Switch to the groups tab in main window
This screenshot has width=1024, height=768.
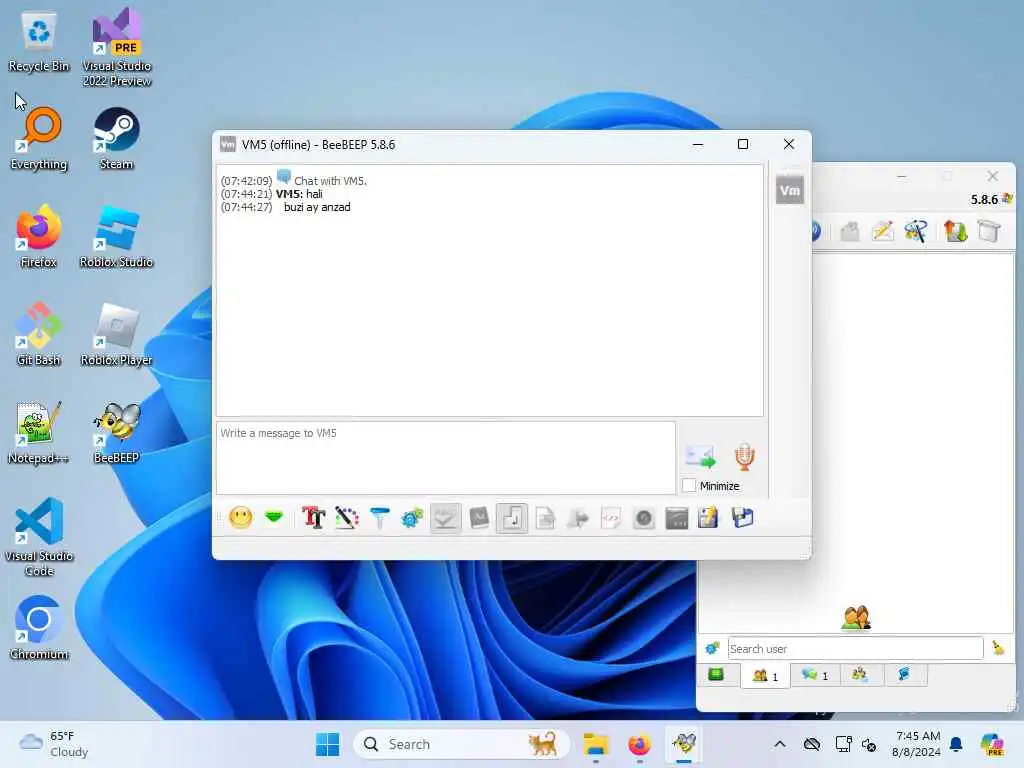tap(860, 674)
